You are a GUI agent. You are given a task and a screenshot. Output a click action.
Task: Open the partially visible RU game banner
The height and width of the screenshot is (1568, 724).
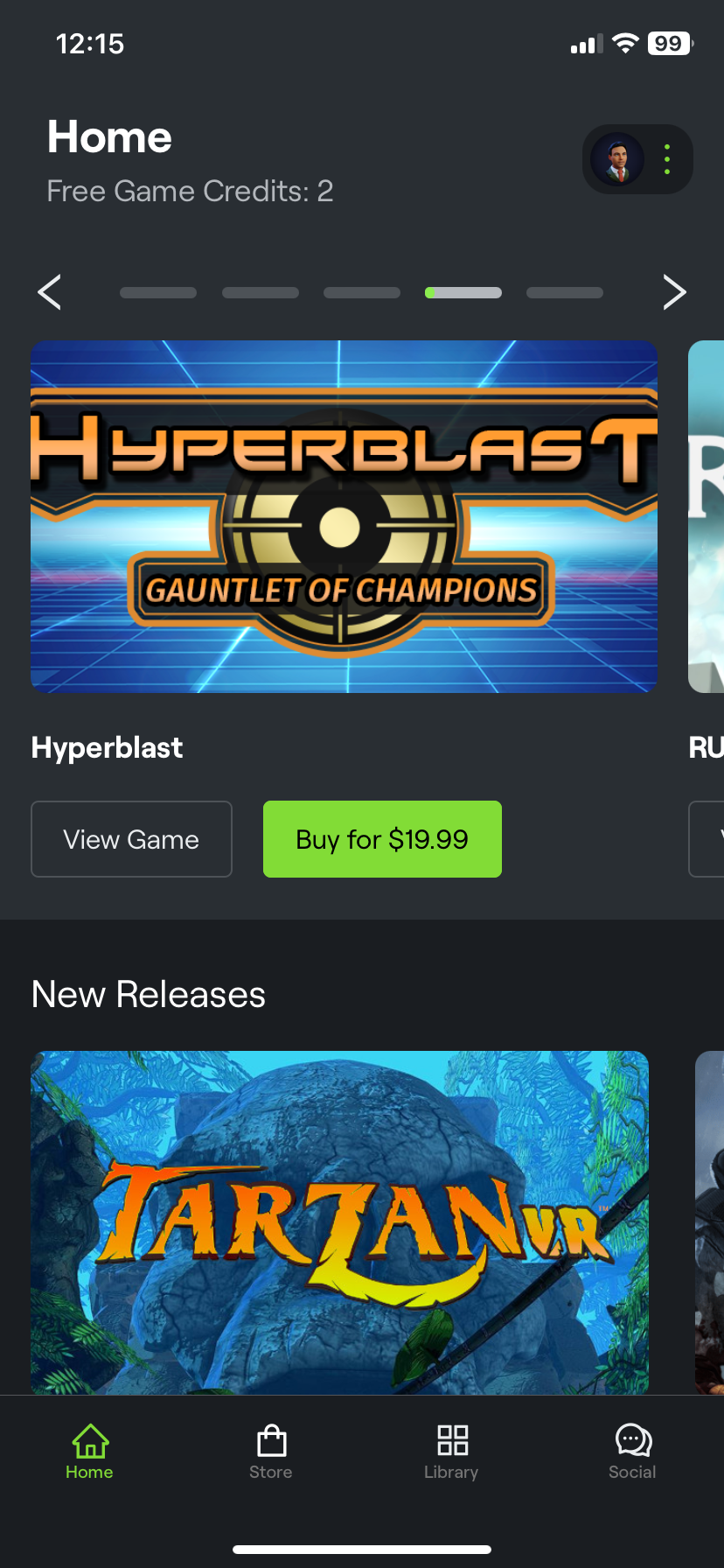[x=707, y=516]
